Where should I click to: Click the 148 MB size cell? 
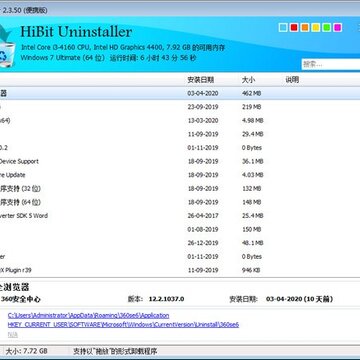pyautogui.click(x=251, y=202)
